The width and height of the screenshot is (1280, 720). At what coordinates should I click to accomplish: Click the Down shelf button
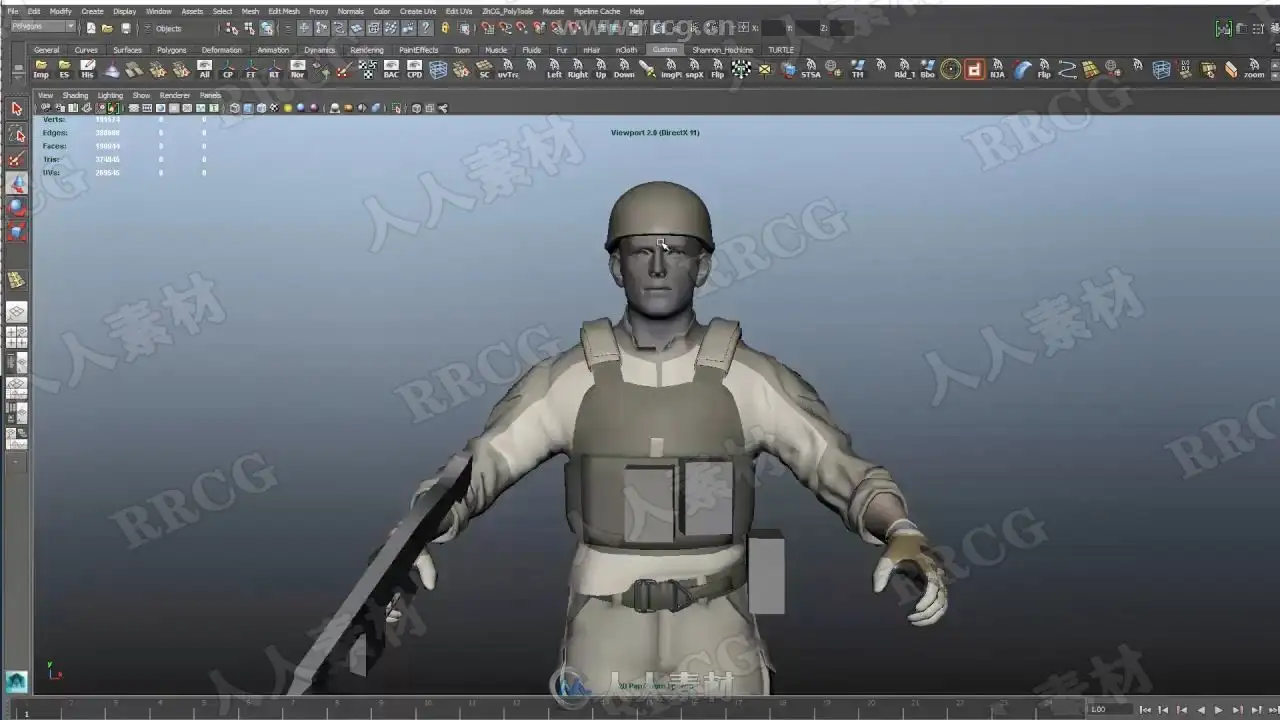click(x=624, y=69)
